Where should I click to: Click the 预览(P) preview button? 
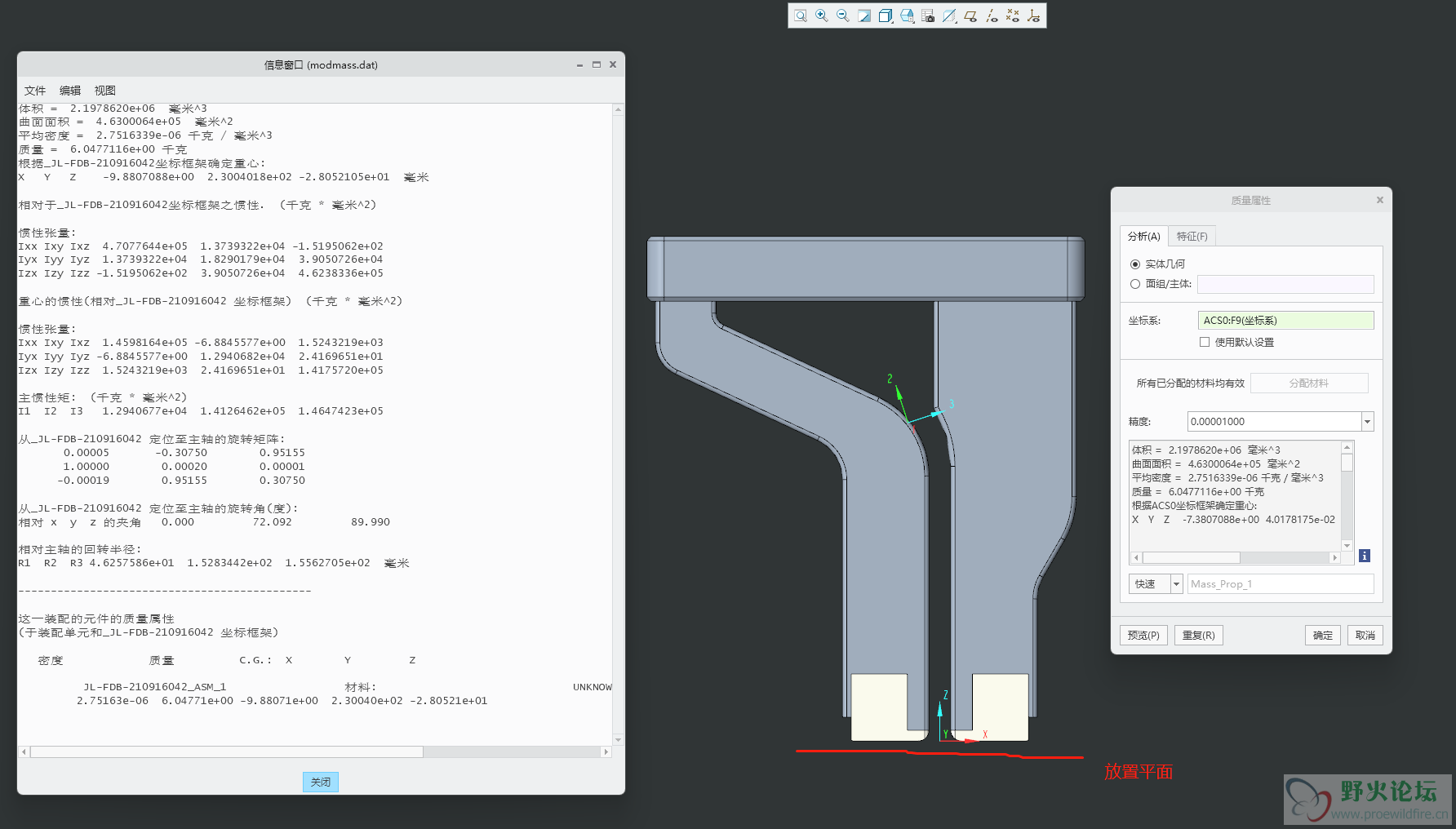pos(1143,636)
